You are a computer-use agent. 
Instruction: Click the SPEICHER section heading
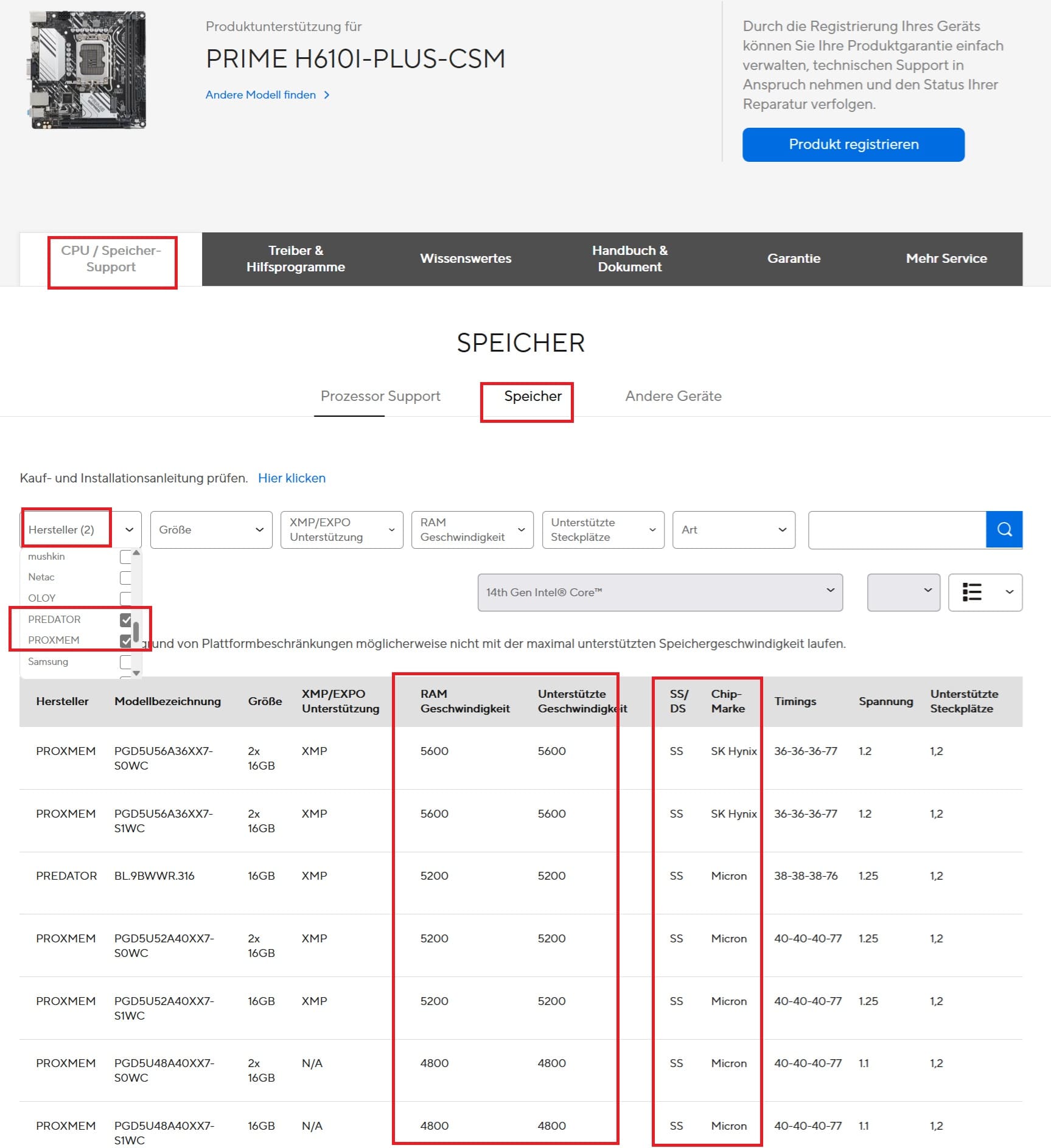[521, 343]
